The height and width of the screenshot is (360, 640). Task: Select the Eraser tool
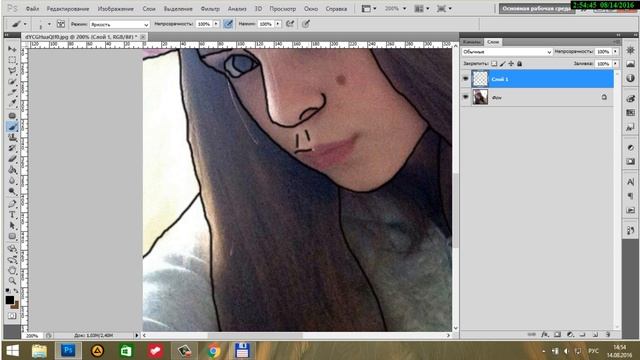(x=12, y=159)
